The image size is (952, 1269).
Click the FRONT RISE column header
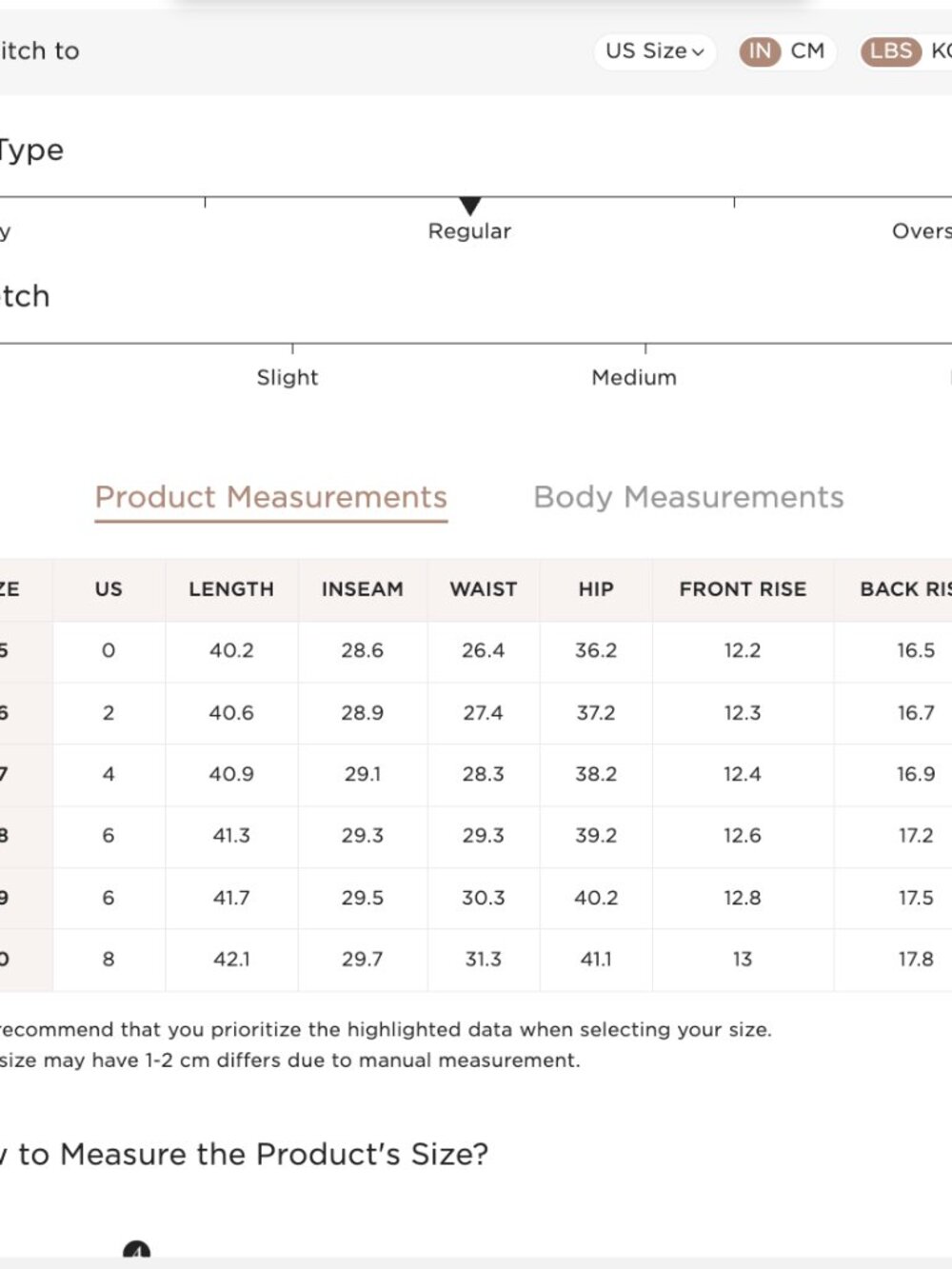tap(743, 590)
